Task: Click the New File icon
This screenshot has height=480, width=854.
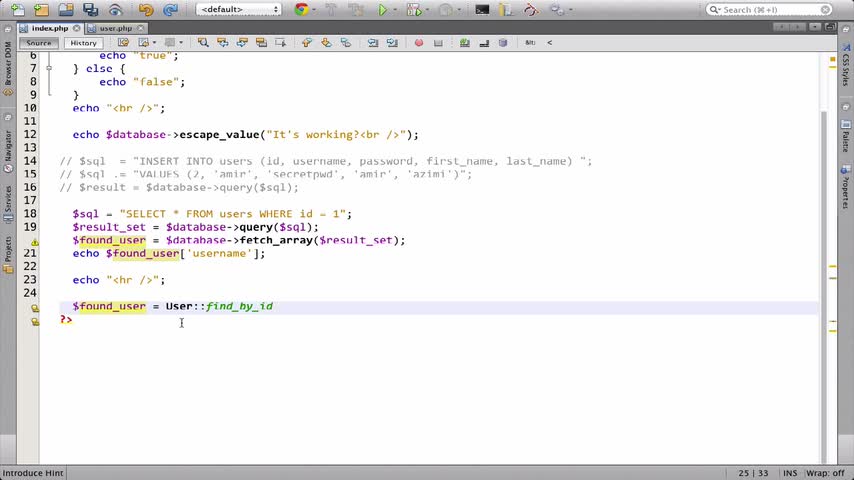Action: pos(17,9)
